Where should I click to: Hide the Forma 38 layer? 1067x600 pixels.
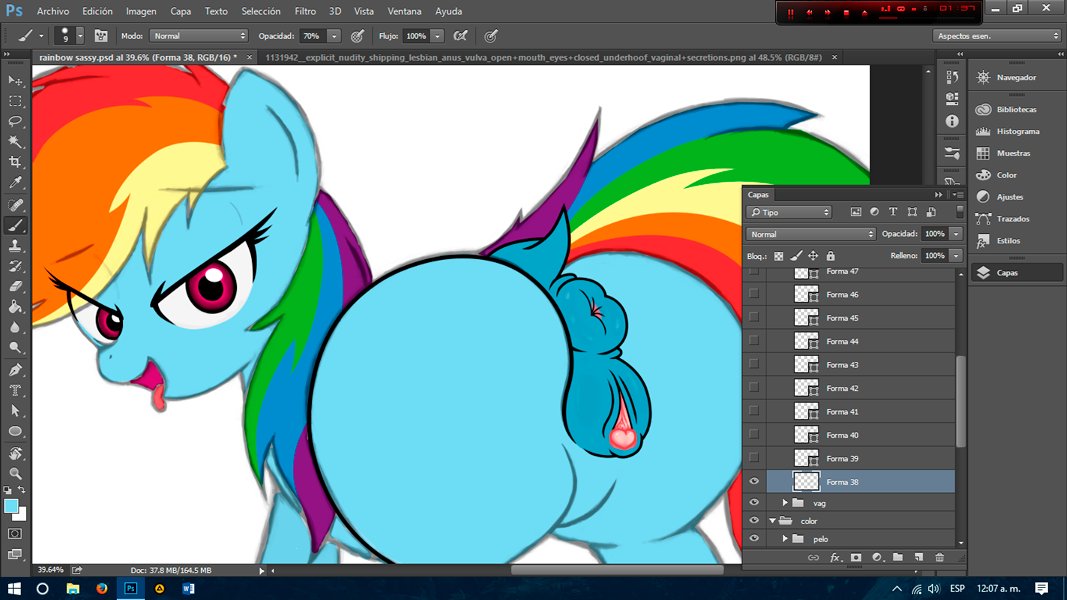coord(754,482)
